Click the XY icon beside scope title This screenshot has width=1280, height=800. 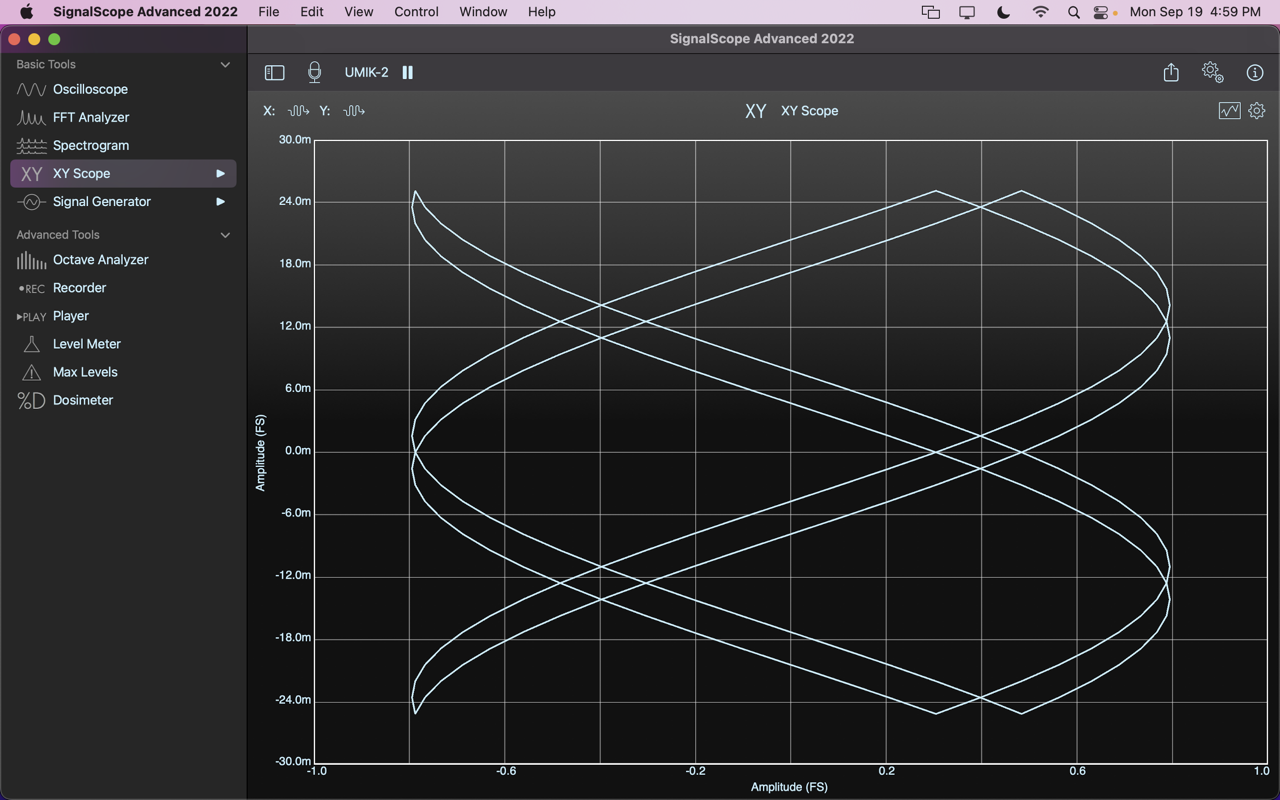(x=756, y=111)
